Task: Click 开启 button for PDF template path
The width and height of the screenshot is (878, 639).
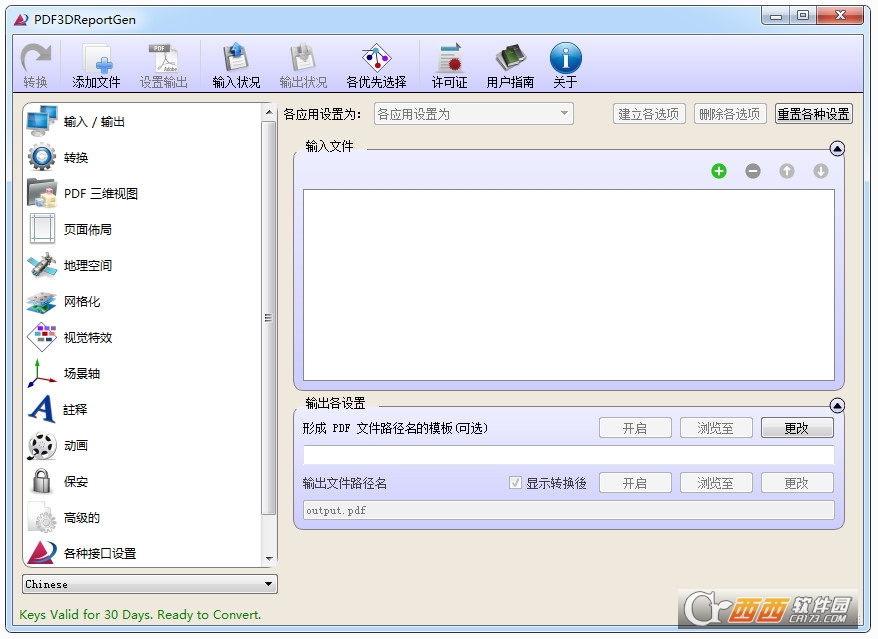Action: [x=635, y=428]
